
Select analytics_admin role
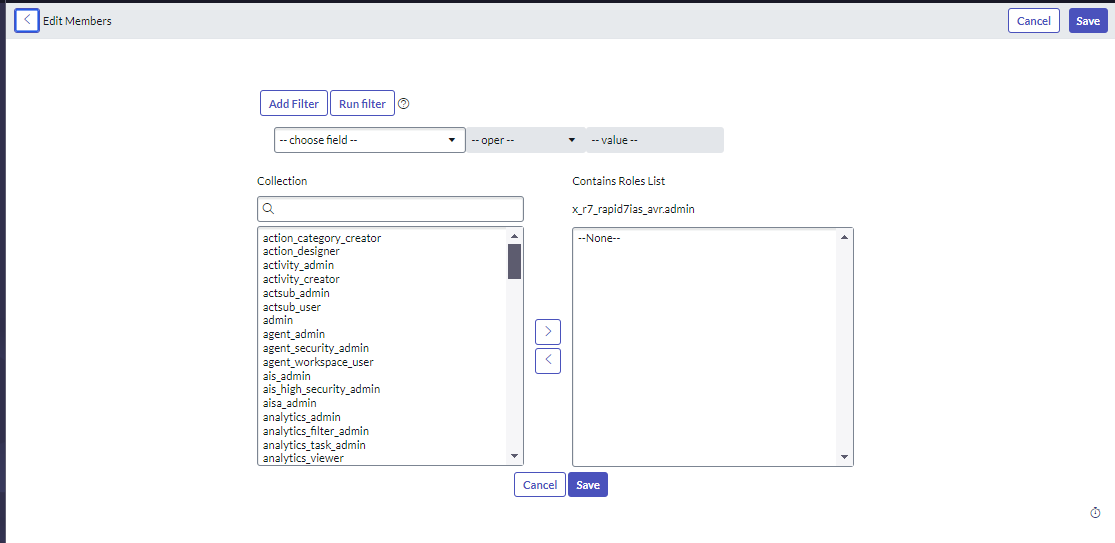click(x=302, y=417)
